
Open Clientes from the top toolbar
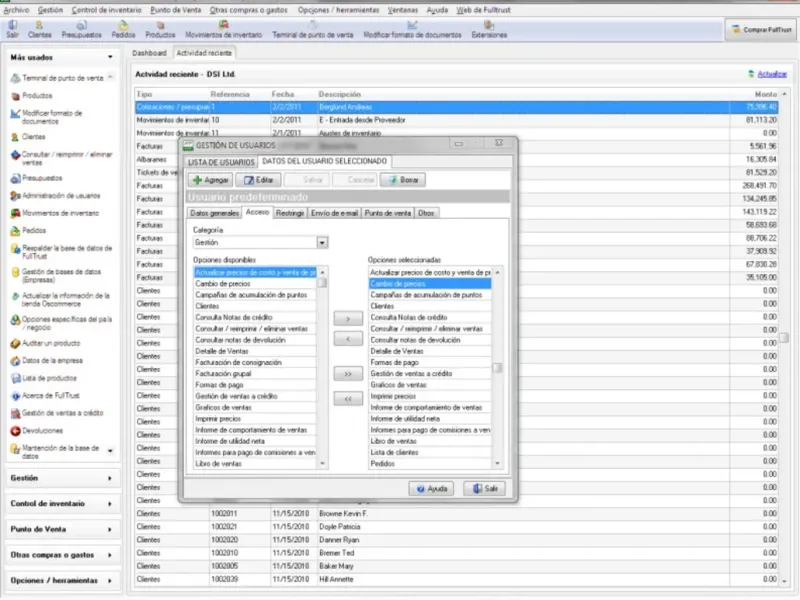[x=39, y=30]
